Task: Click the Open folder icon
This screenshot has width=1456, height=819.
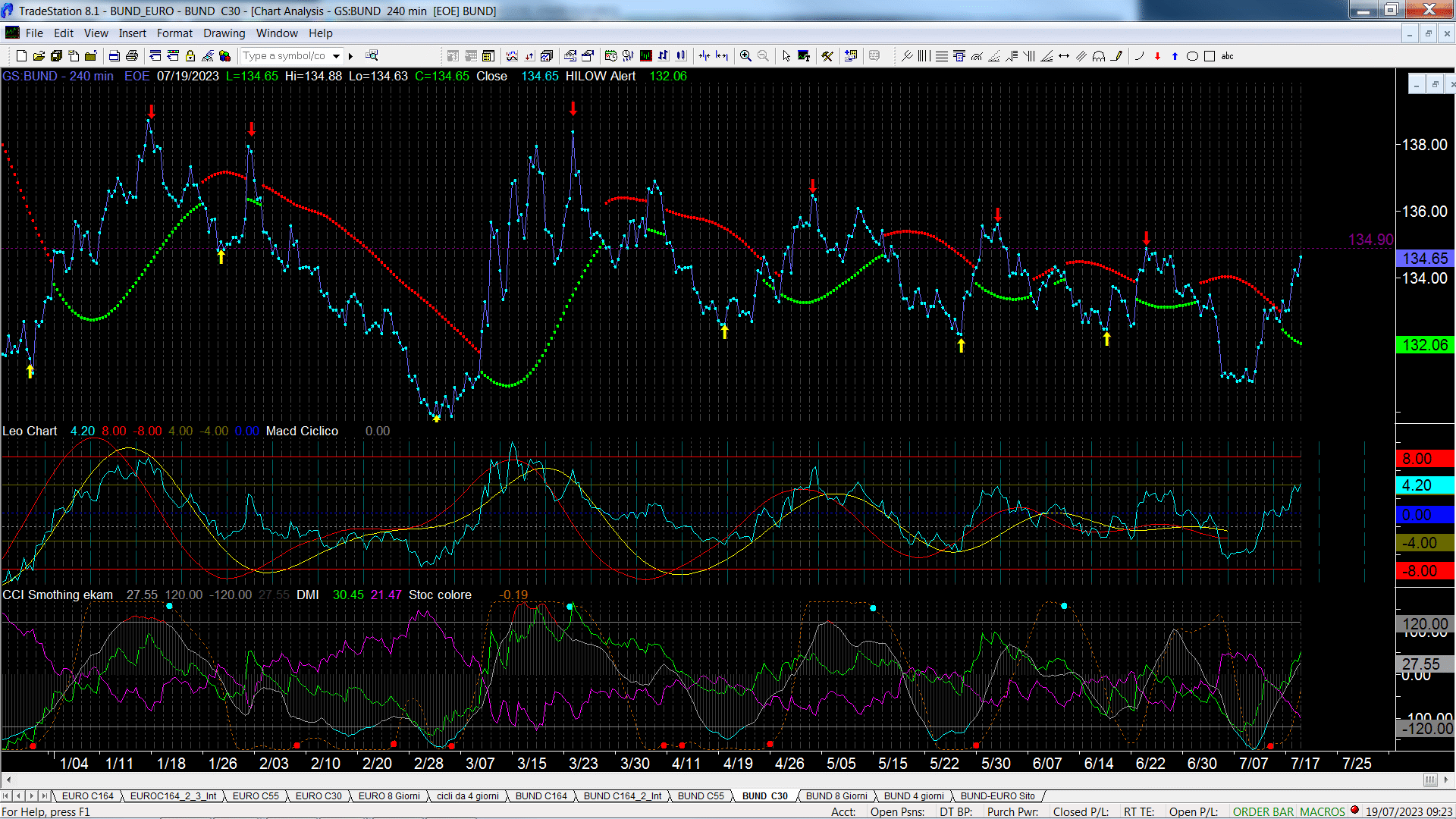Action: click(39, 56)
